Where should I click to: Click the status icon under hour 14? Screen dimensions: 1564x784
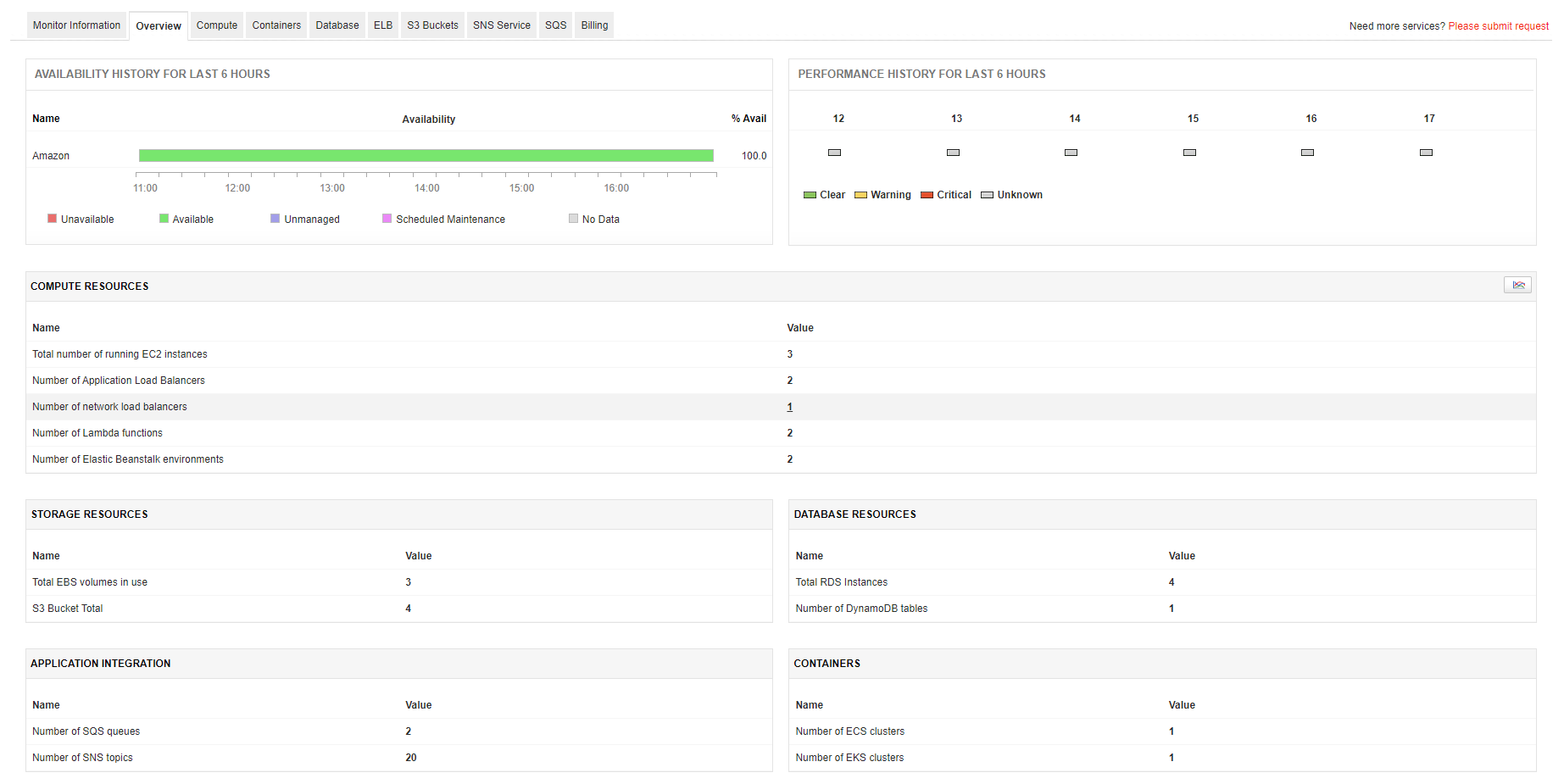point(1071,153)
